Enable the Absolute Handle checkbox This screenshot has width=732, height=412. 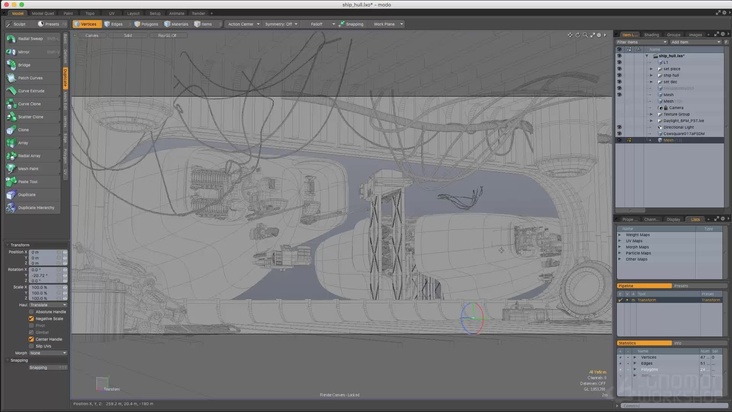(x=34, y=310)
